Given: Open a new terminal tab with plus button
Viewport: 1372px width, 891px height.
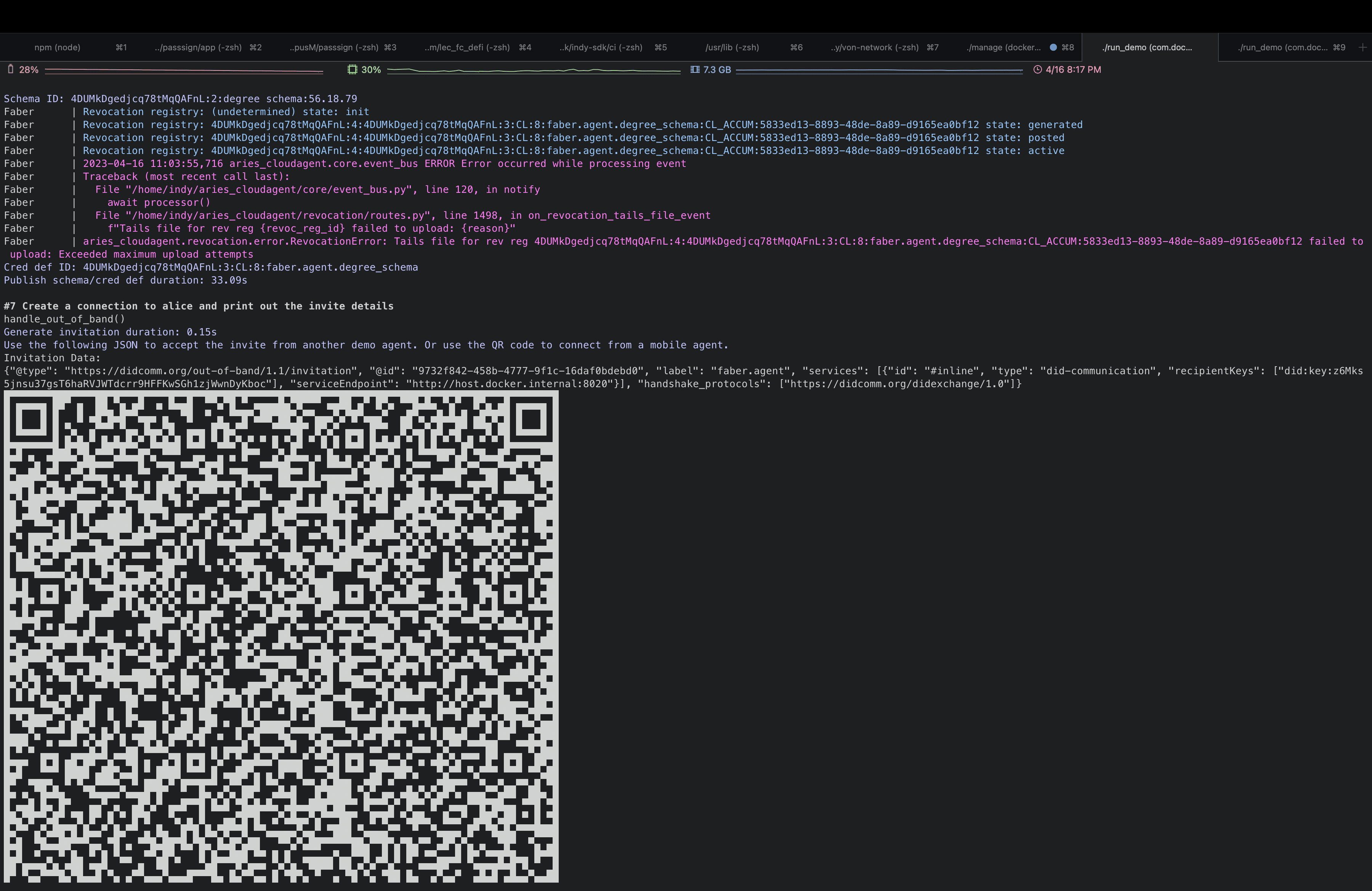Looking at the screenshot, I should 1362,47.
